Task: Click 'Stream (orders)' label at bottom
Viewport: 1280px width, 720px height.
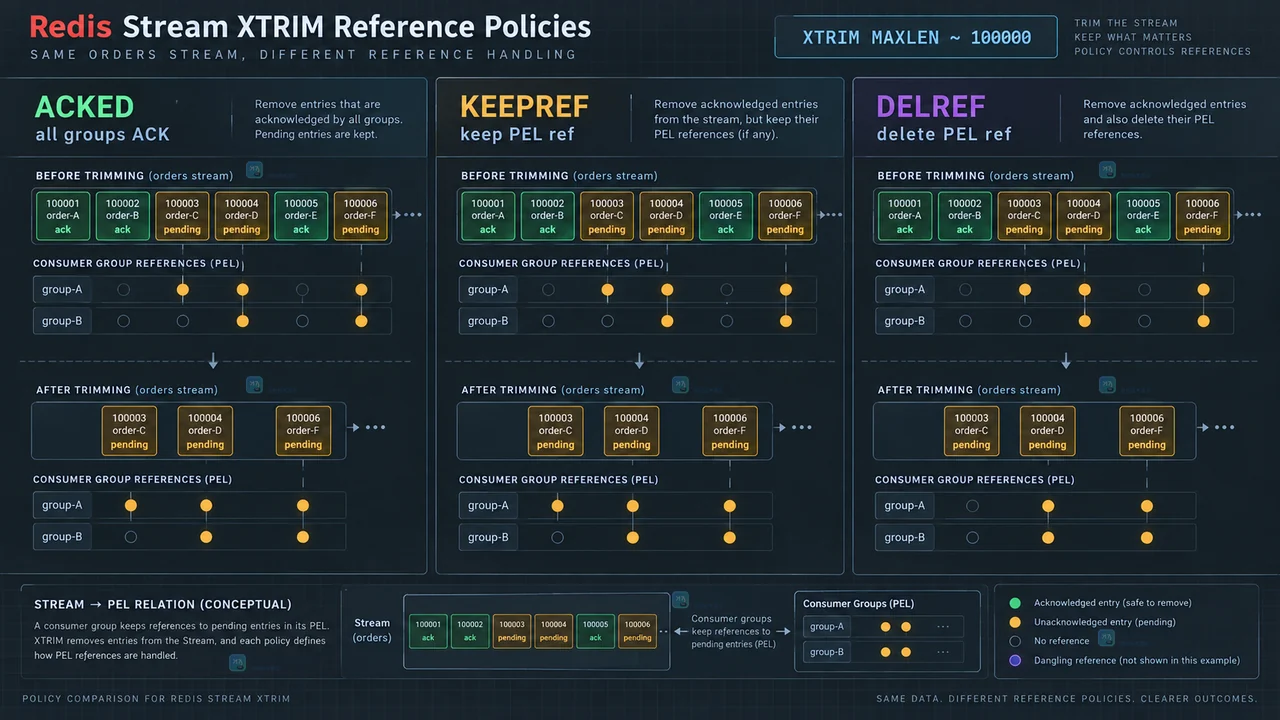Action: 372,630
